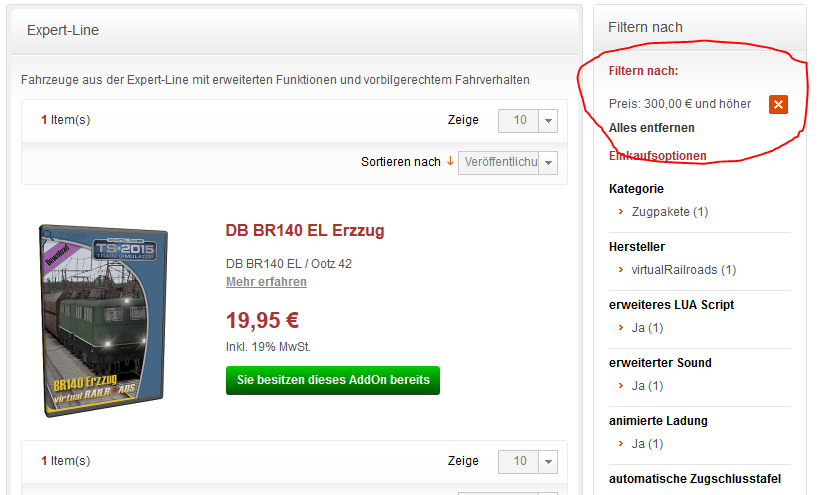Select Ja (1) under animierte Ladung

pyautogui.click(x=647, y=444)
